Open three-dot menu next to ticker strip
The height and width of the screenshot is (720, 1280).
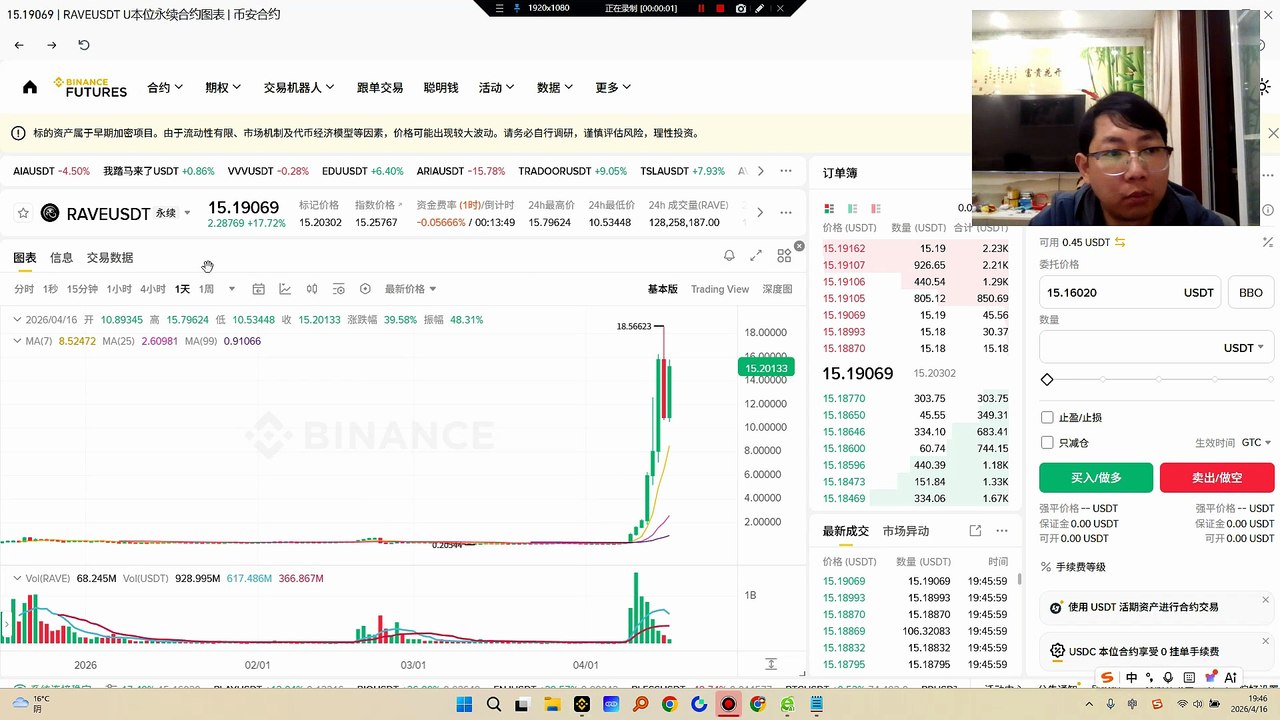coord(786,171)
